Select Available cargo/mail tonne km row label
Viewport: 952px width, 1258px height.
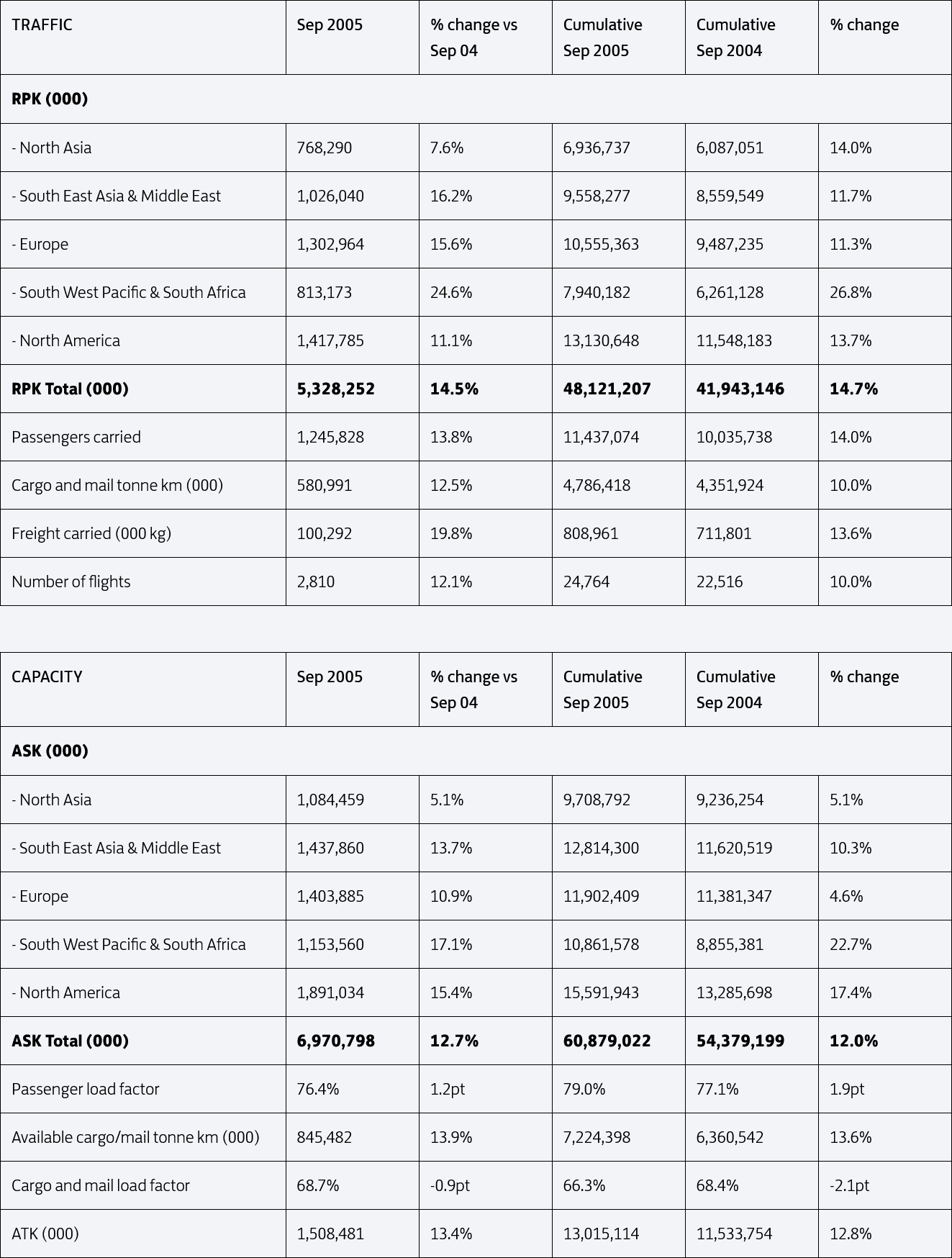135,1137
